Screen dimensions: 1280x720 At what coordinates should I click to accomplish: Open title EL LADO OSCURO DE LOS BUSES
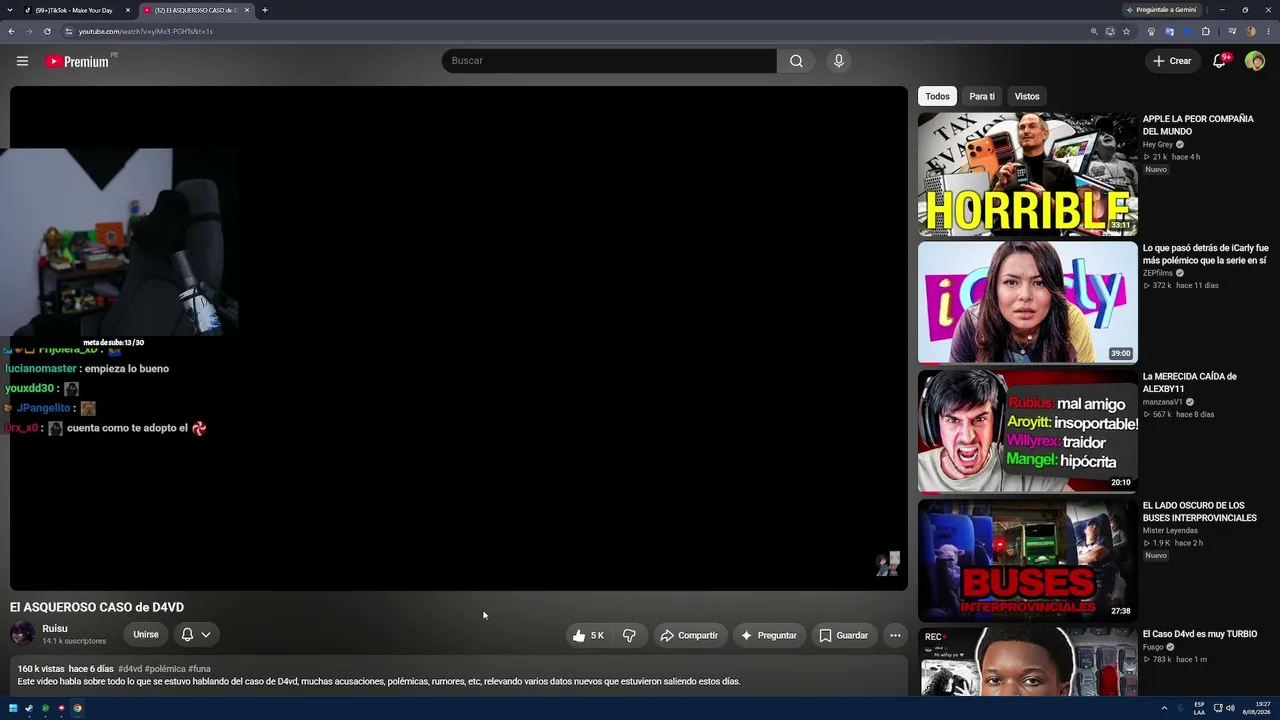tap(1200, 512)
